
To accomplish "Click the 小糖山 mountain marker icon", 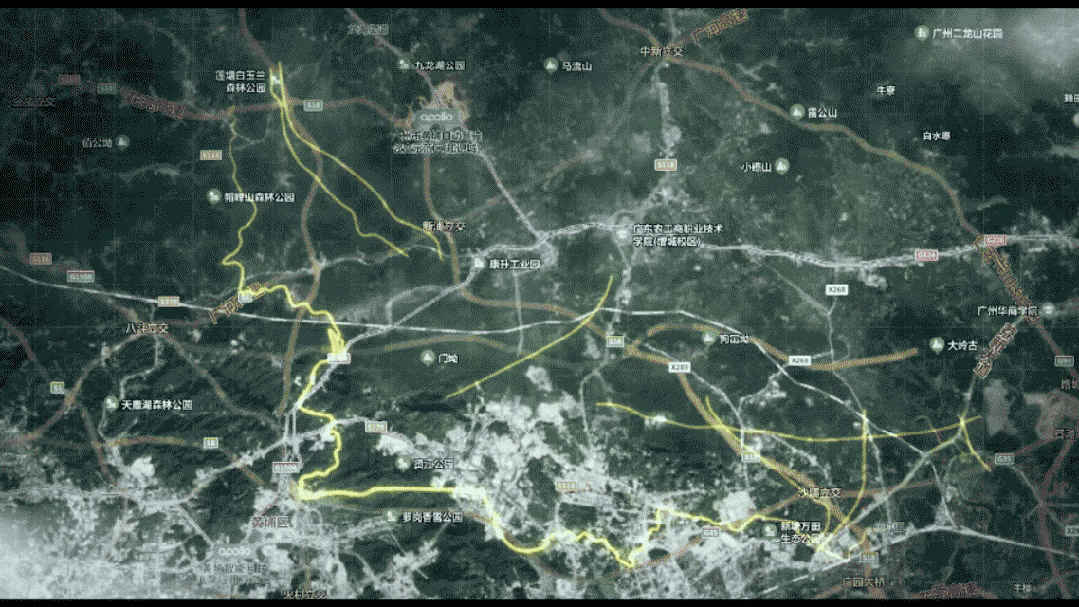I will point(783,165).
